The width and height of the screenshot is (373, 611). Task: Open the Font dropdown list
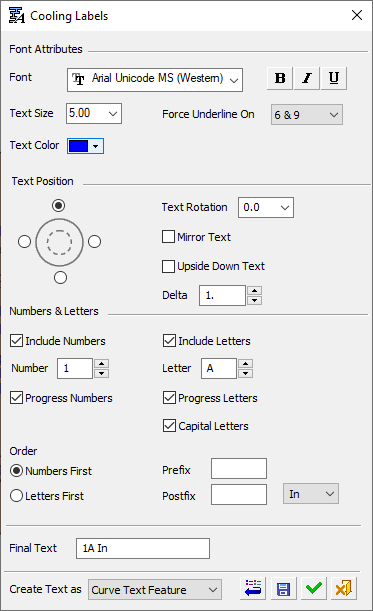point(155,80)
